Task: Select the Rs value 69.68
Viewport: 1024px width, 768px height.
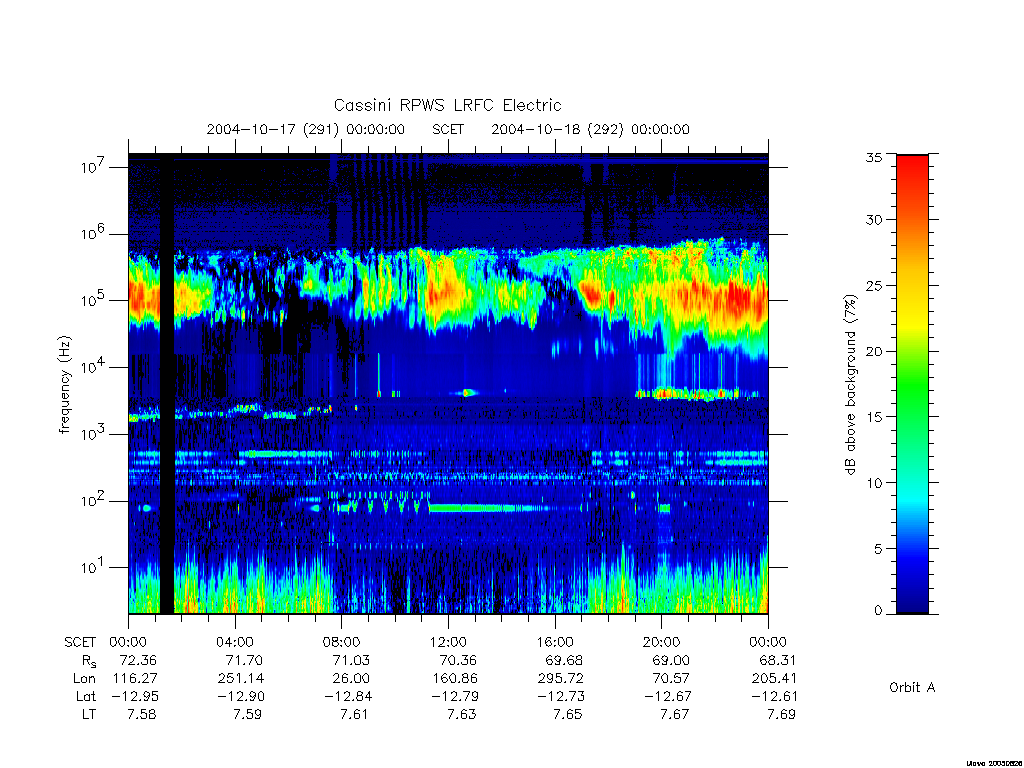Action: click(564, 660)
